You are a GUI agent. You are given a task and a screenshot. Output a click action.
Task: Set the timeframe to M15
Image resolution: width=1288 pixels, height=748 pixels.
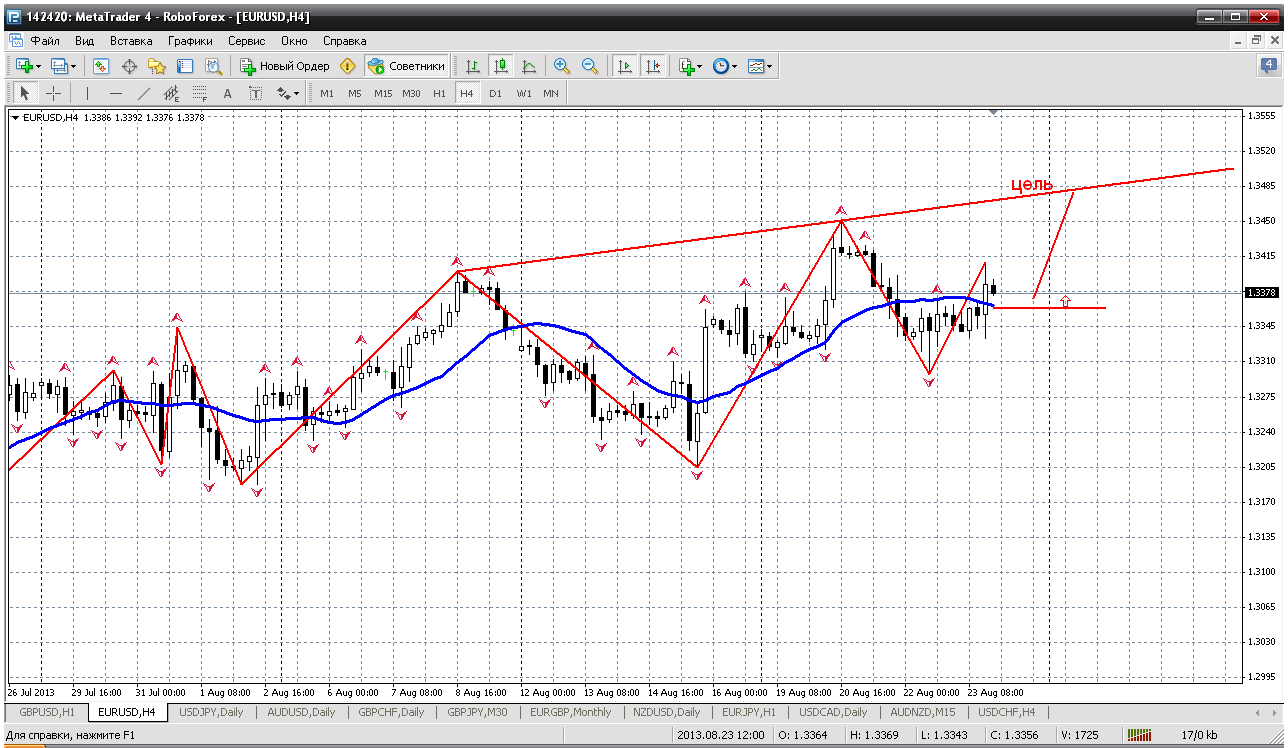pyautogui.click(x=383, y=93)
